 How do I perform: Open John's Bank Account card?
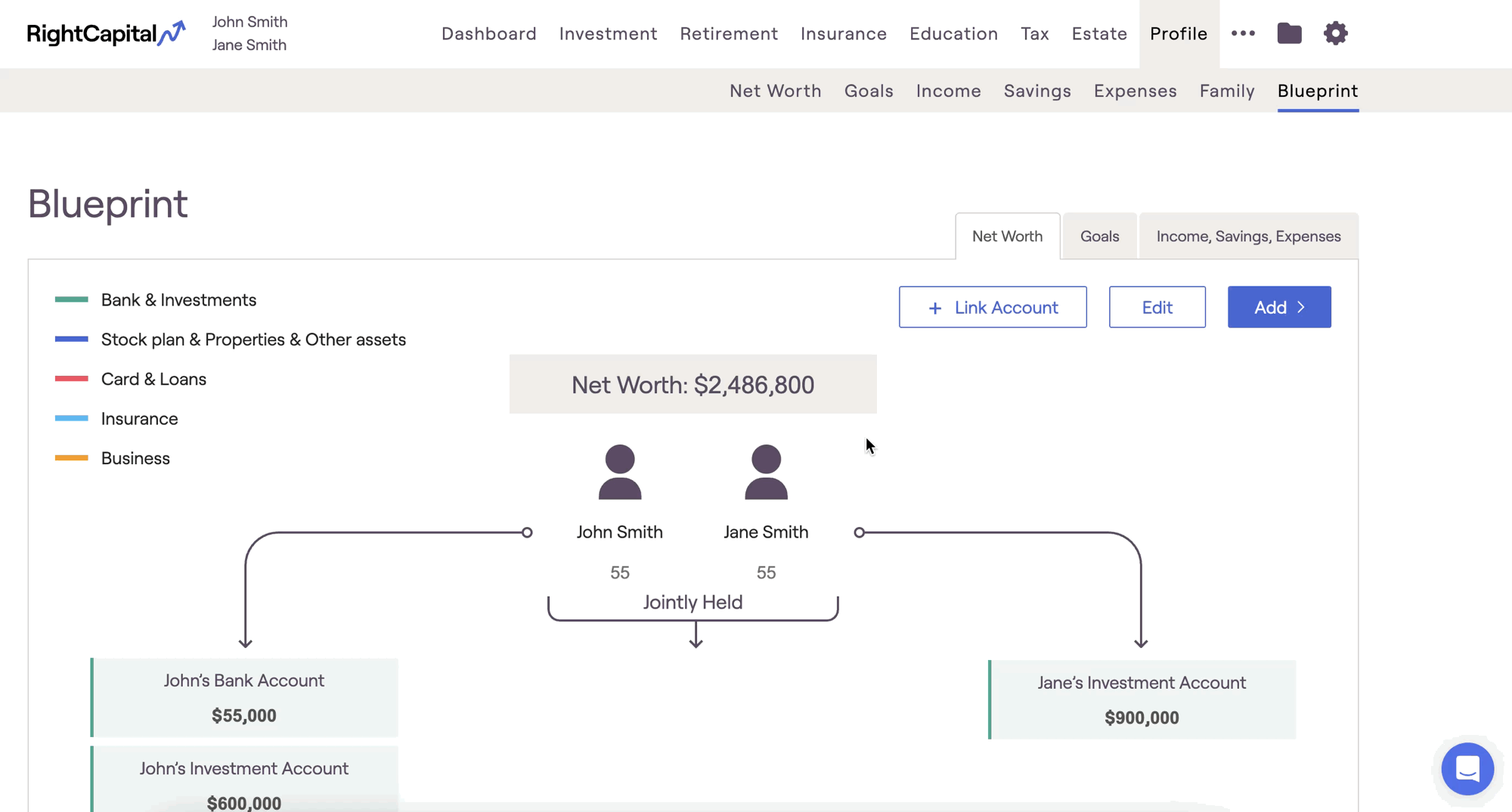pyautogui.click(x=244, y=697)
